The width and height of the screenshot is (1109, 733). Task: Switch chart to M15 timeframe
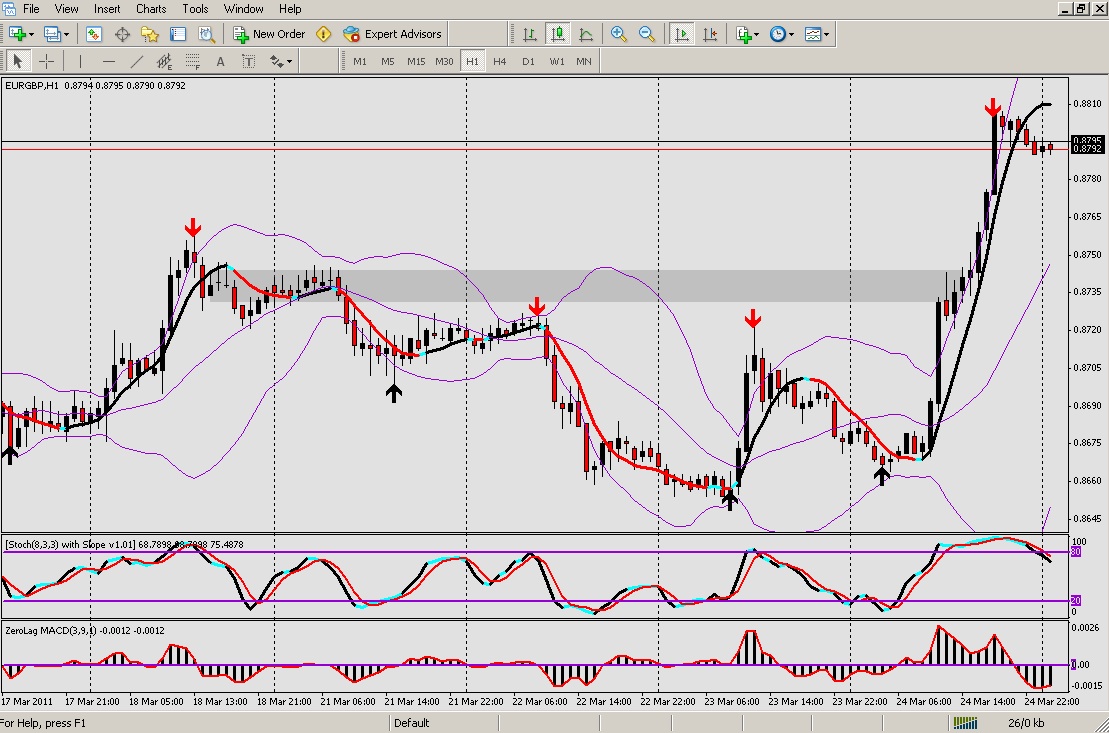point(416,62)
